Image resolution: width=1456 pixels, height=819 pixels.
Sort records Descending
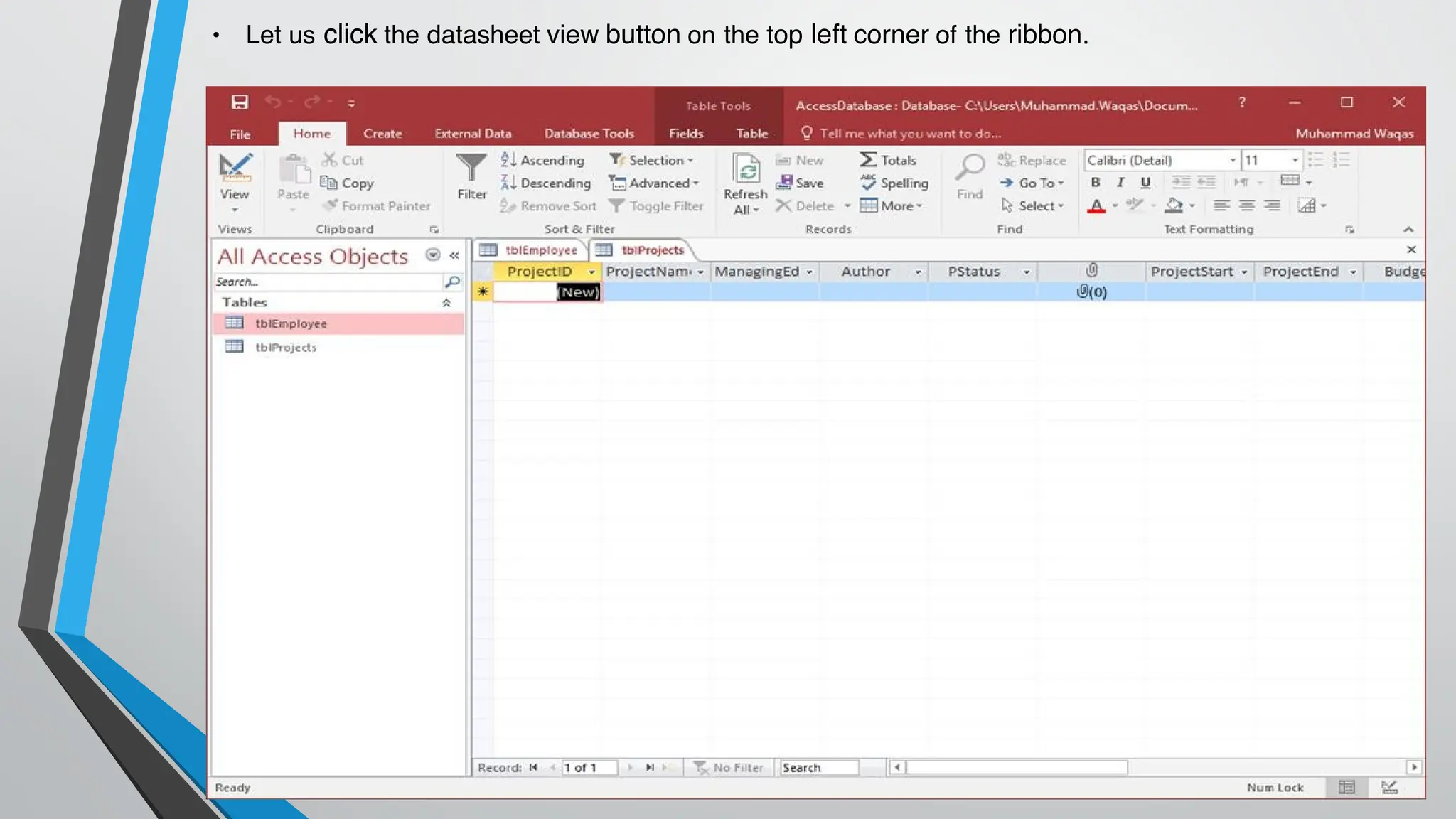point(545,183)
